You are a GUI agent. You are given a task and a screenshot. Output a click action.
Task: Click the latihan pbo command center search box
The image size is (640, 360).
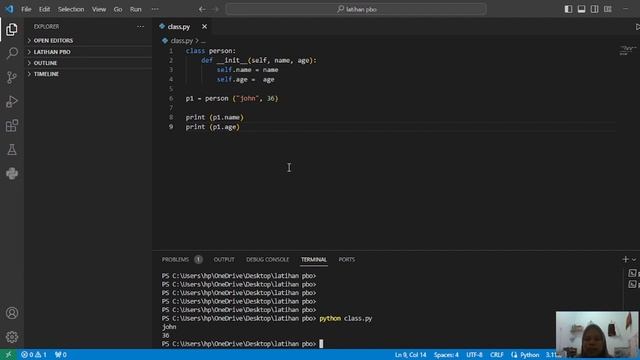tap(356, 9)
